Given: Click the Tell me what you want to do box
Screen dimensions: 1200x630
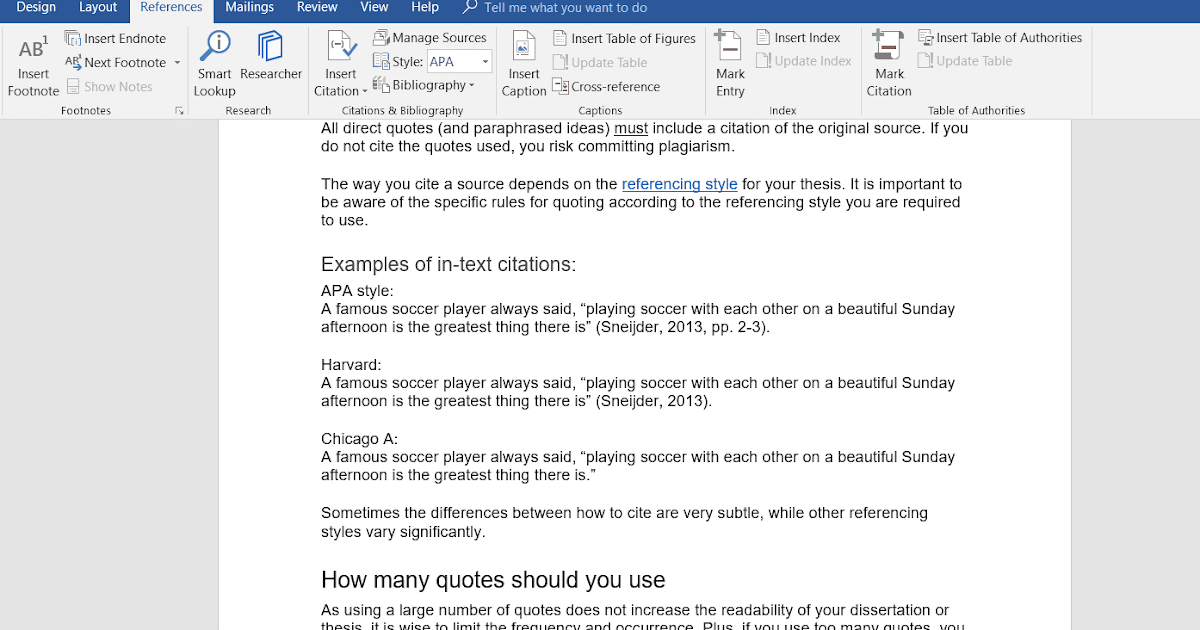Looking at the screenshot, I should (565, 8).
